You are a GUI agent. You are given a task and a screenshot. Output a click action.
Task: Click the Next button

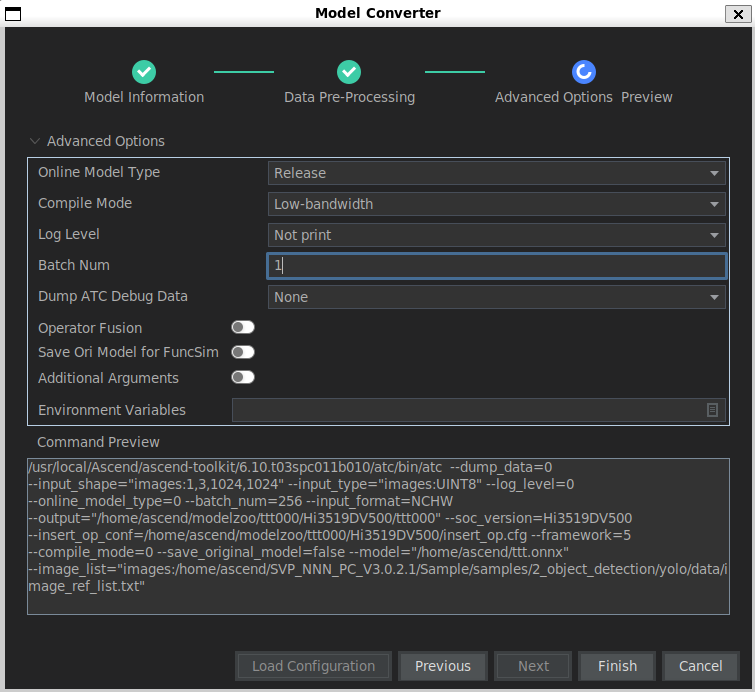click(x=534, y=666)
